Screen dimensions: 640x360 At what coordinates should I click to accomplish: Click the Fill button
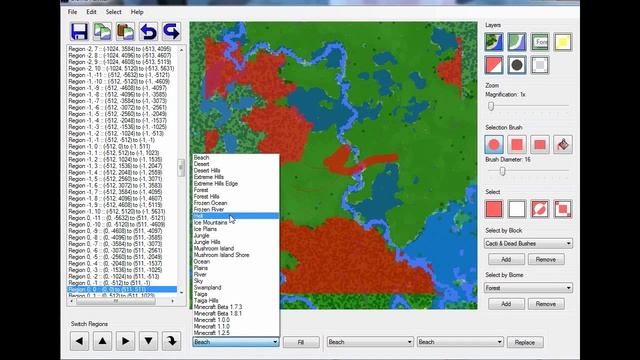(x=301, y=342)
